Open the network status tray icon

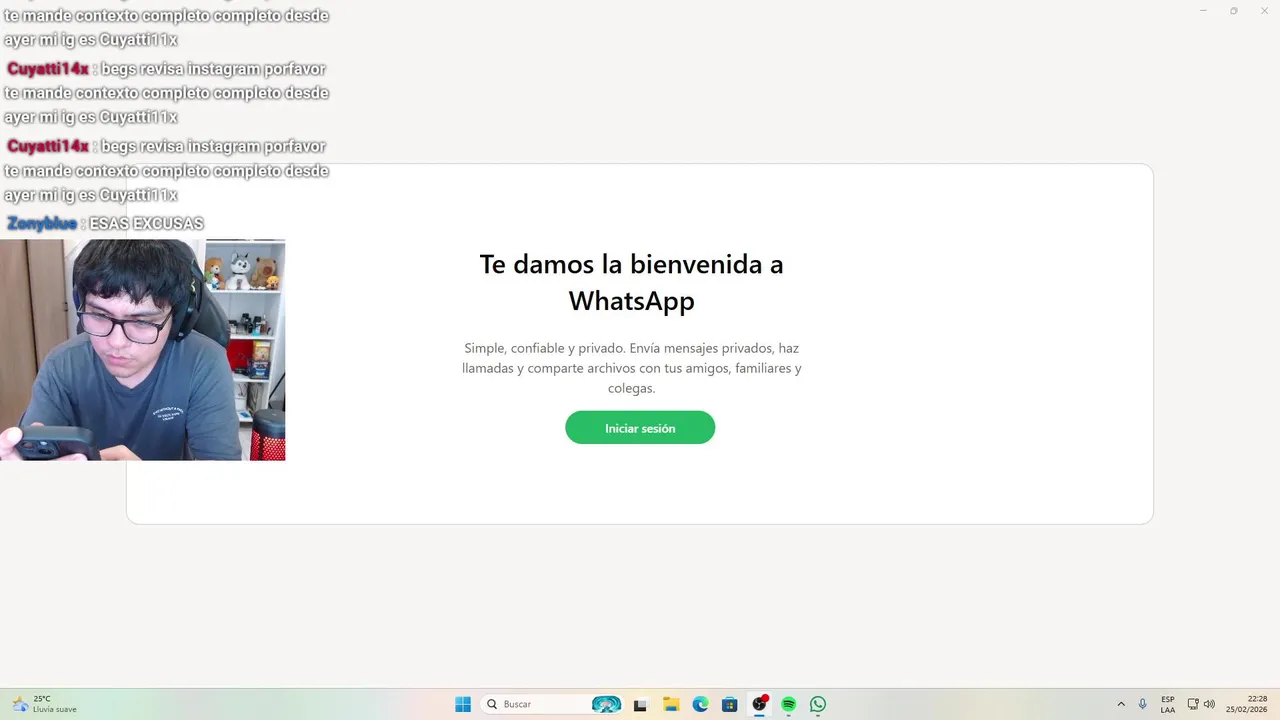pyautogui.click(x=1193, y=704)
